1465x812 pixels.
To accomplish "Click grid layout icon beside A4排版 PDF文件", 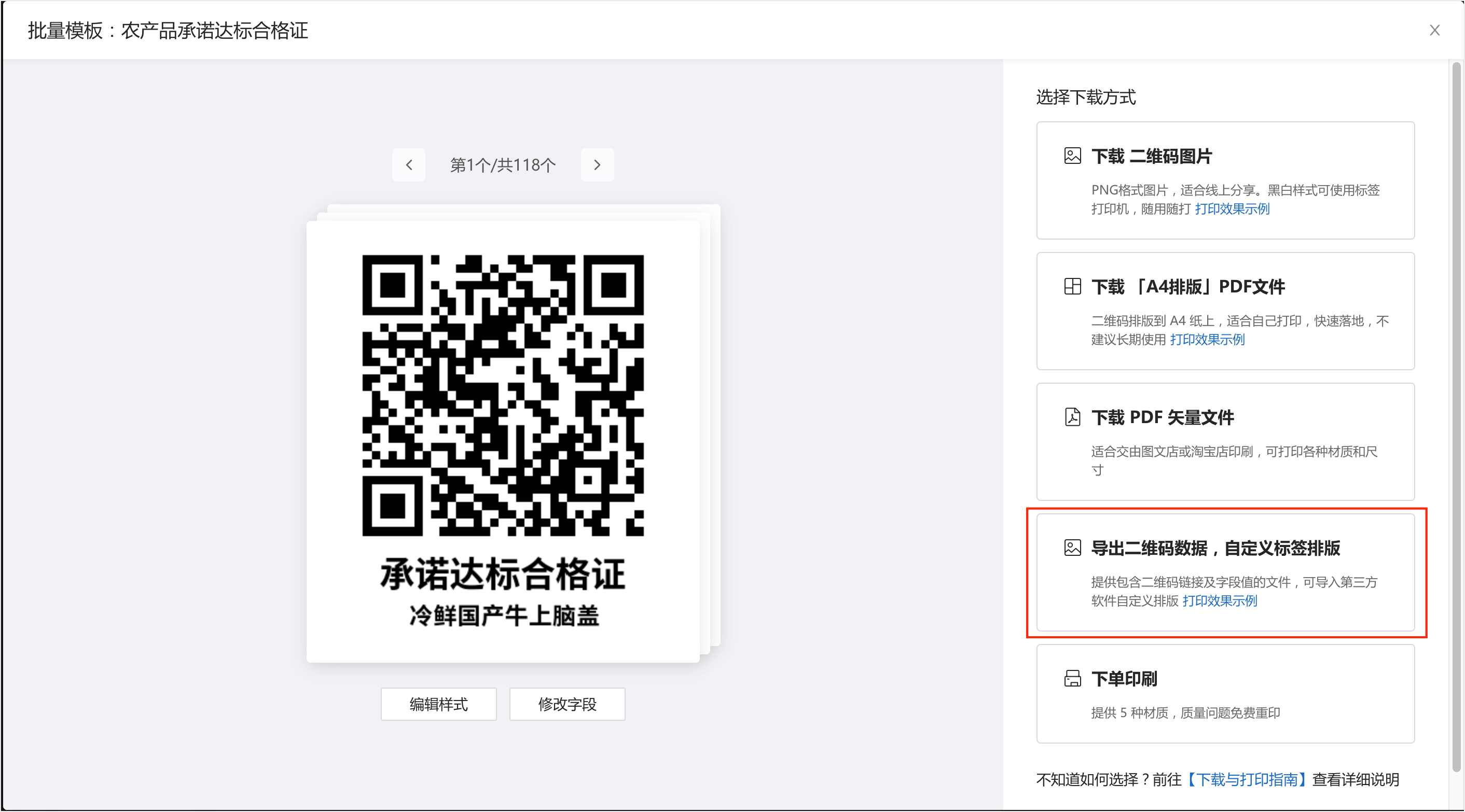I will [1072, 286].
